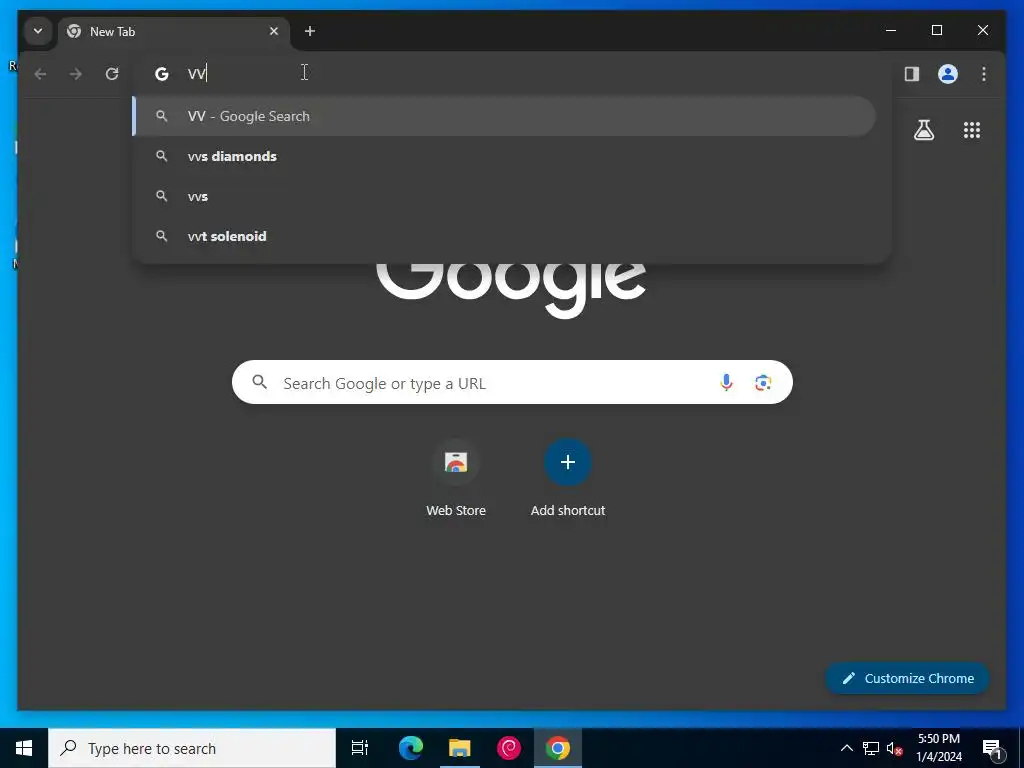The image size is (1024, 768).
Task: Open a new tab with plus button
Action: [310, 31]
